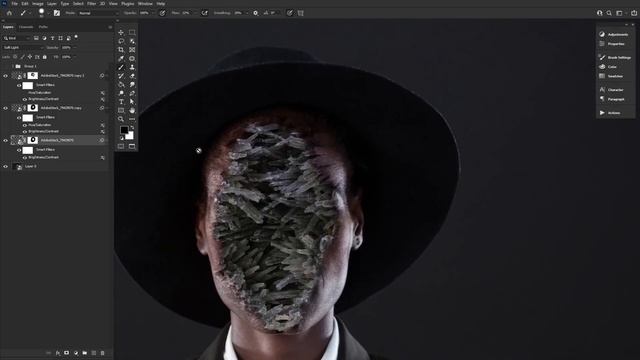Click the search icon at top right
Viewport: 640px width, 360px height.
609,13
